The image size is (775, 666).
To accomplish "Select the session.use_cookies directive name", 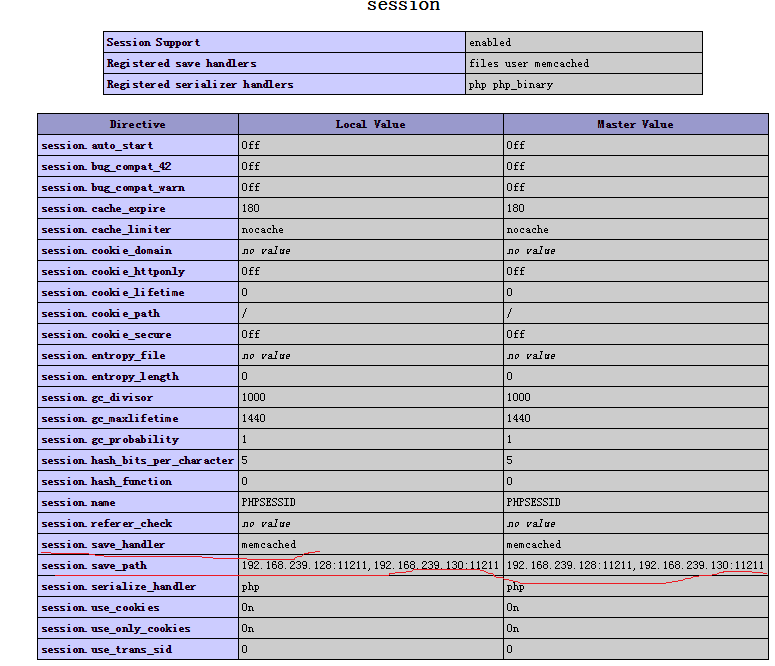I will tap(100, 608).
